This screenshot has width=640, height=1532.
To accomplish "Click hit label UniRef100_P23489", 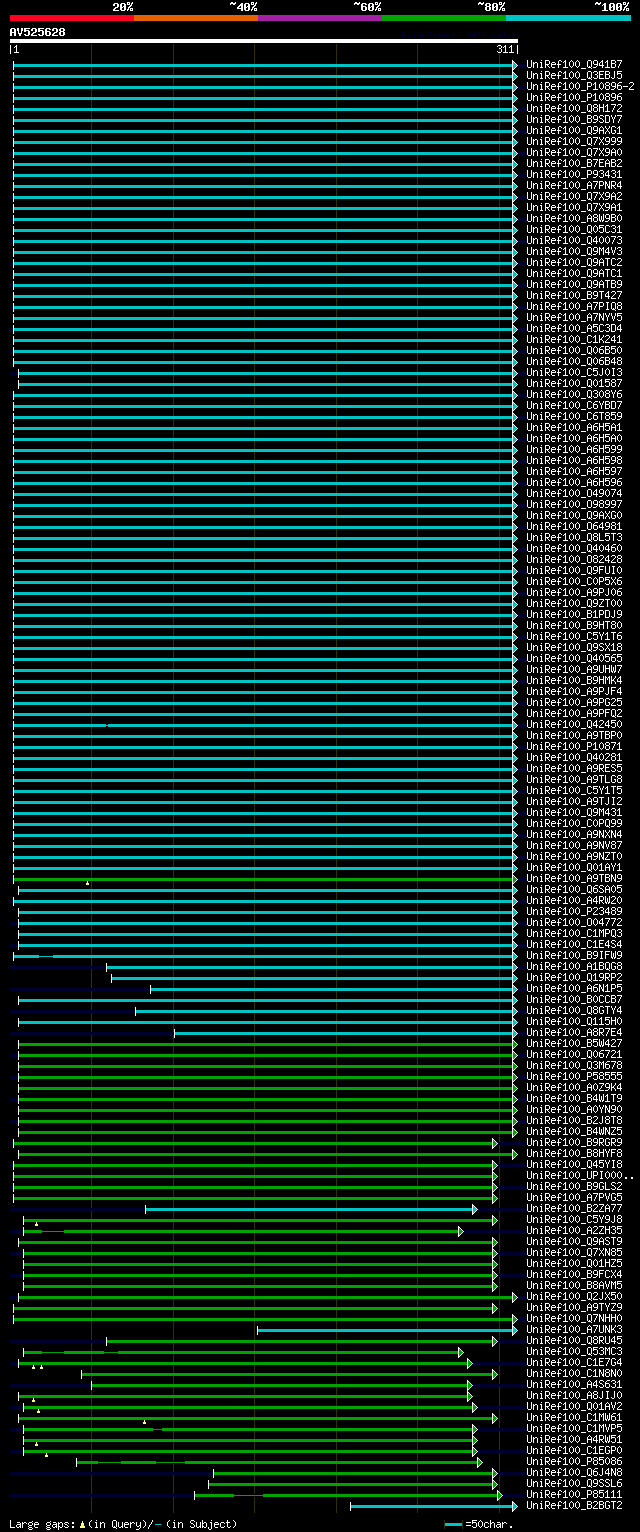I will pos(574,911).
